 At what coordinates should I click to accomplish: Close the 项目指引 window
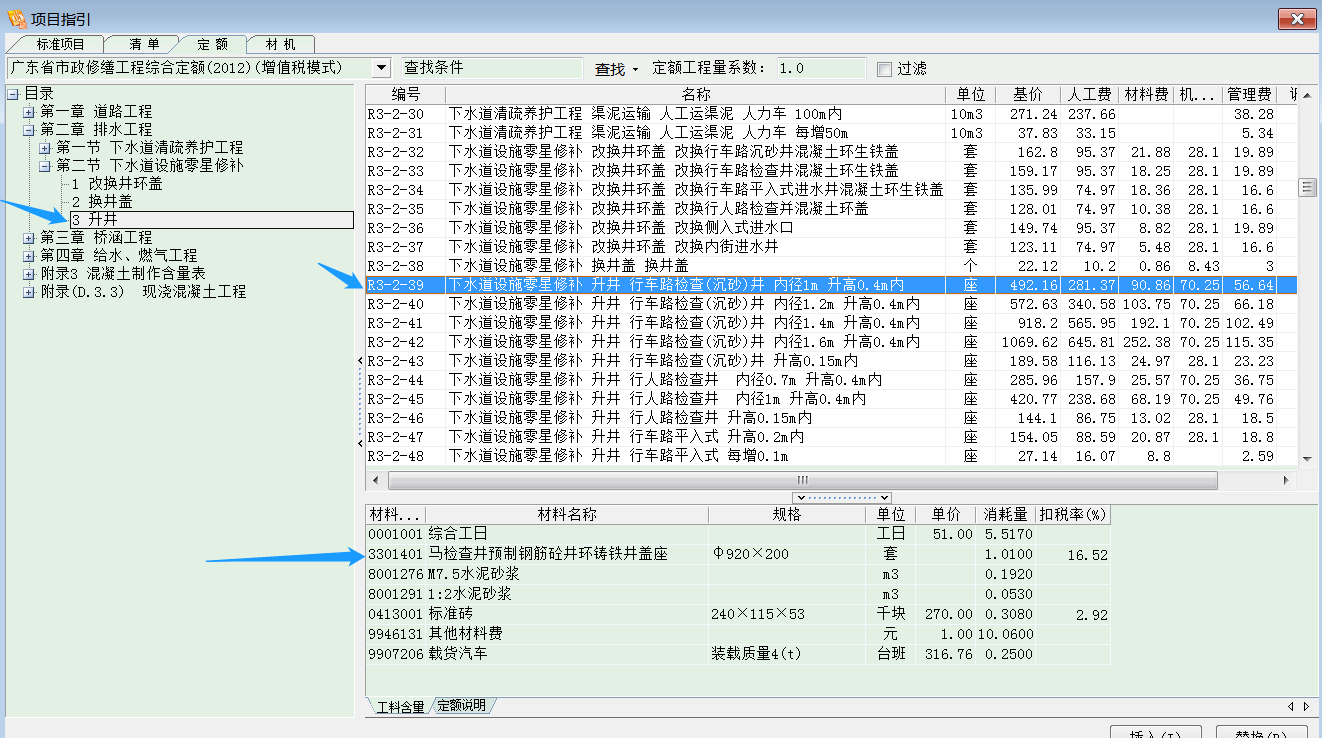click(1297, 19)
